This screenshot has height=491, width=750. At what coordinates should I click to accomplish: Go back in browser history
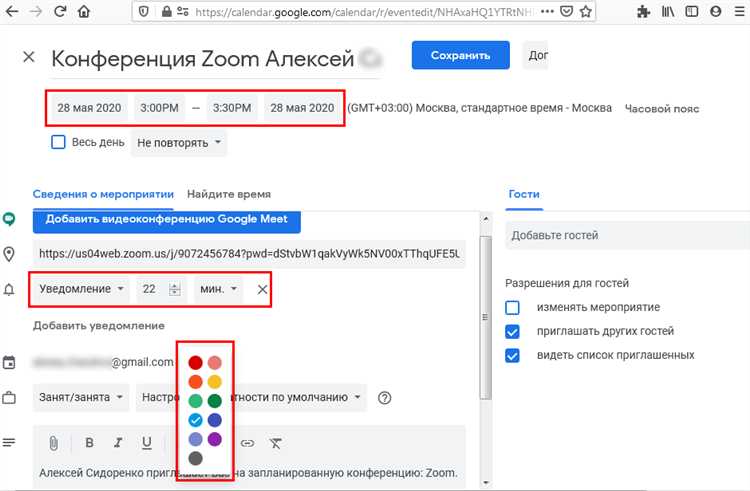tap(11, 11)
